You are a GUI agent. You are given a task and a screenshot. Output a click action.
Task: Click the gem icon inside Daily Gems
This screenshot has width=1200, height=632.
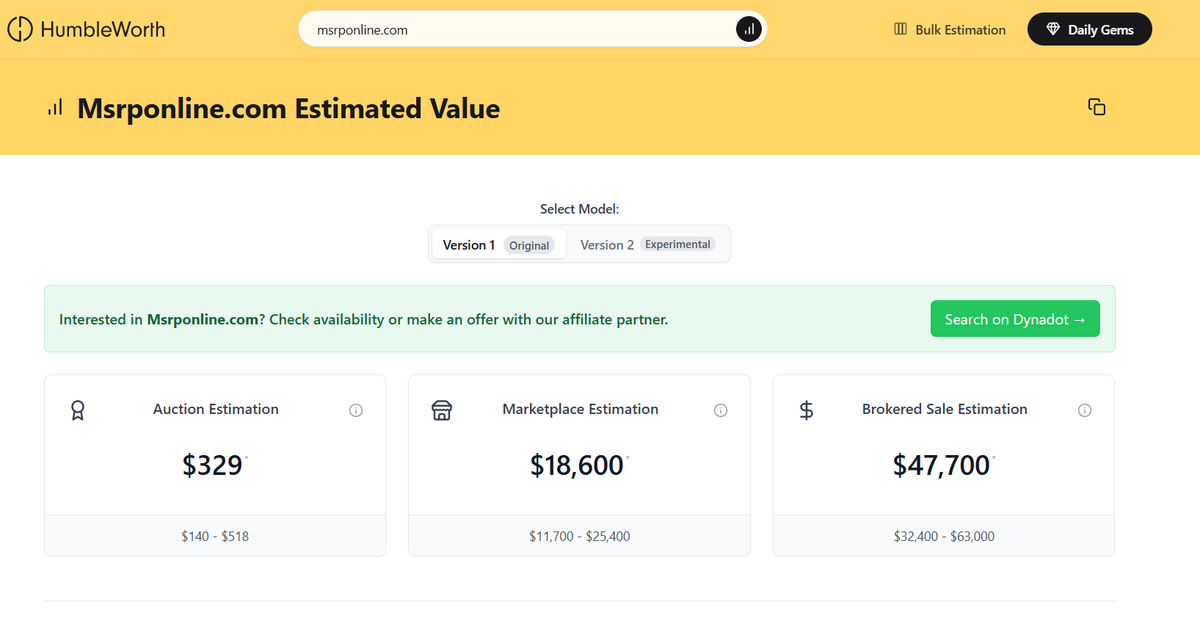(x=1051, y=29)
